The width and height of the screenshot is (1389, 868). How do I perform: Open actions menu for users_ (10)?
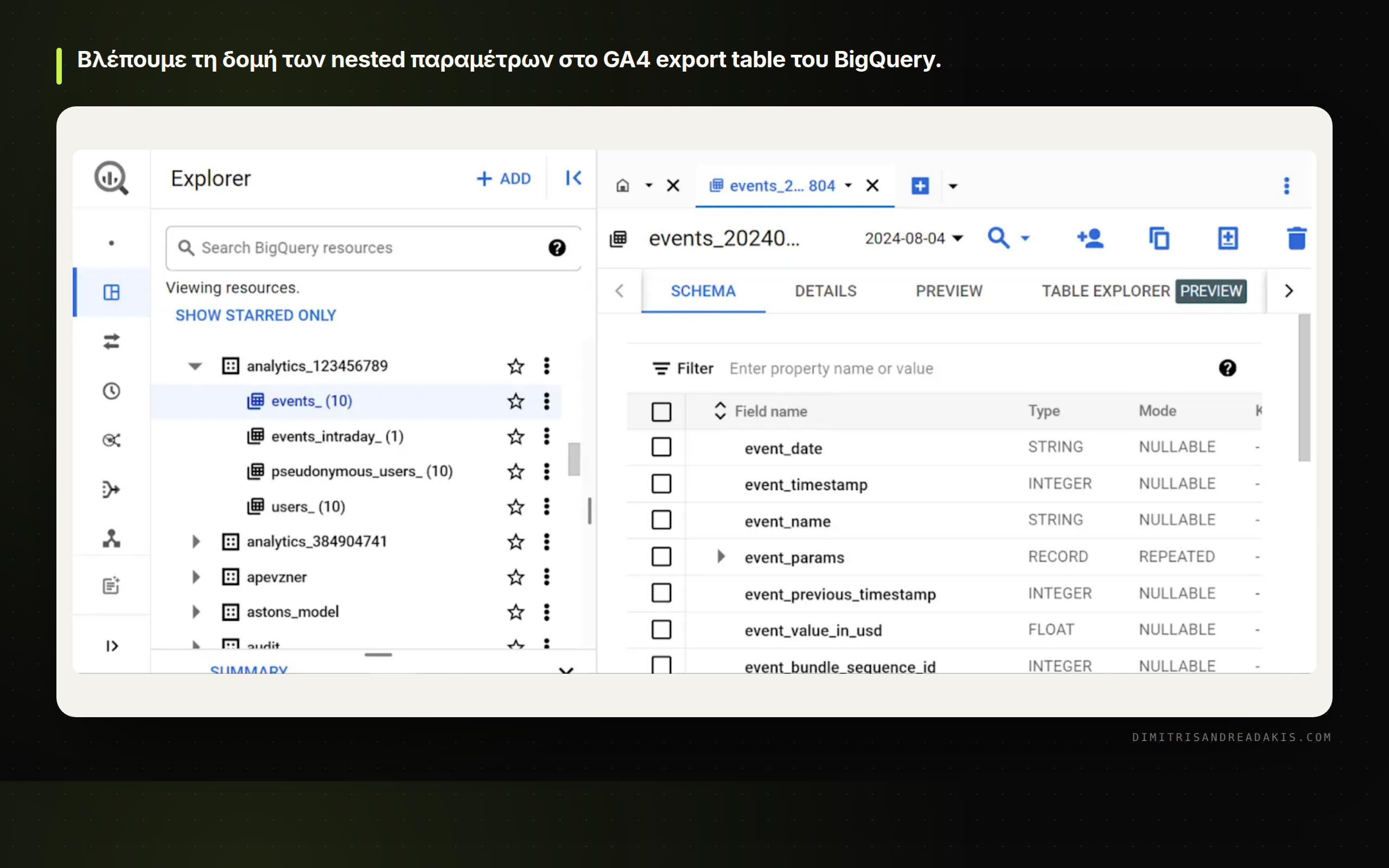[x=546, y=507]
